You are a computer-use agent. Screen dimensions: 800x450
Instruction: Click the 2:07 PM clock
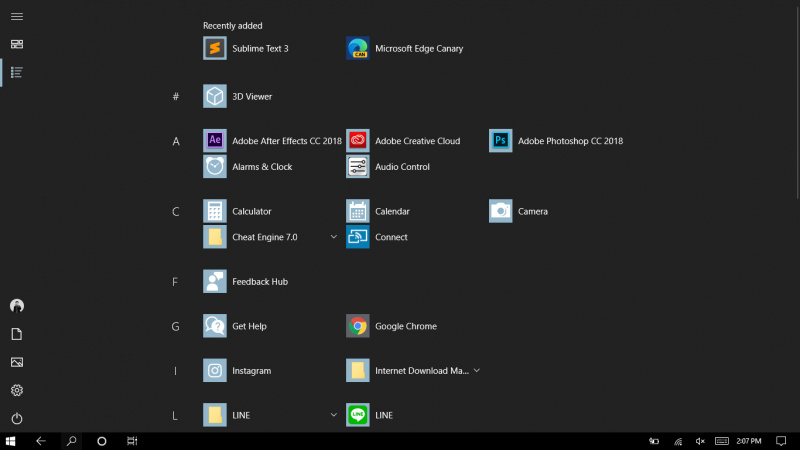click(x=748, y=441)
